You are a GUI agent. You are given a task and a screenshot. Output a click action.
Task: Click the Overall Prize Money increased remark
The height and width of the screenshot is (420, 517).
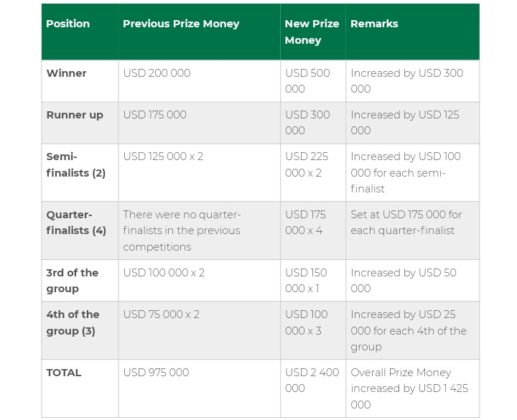coord(409,388)
